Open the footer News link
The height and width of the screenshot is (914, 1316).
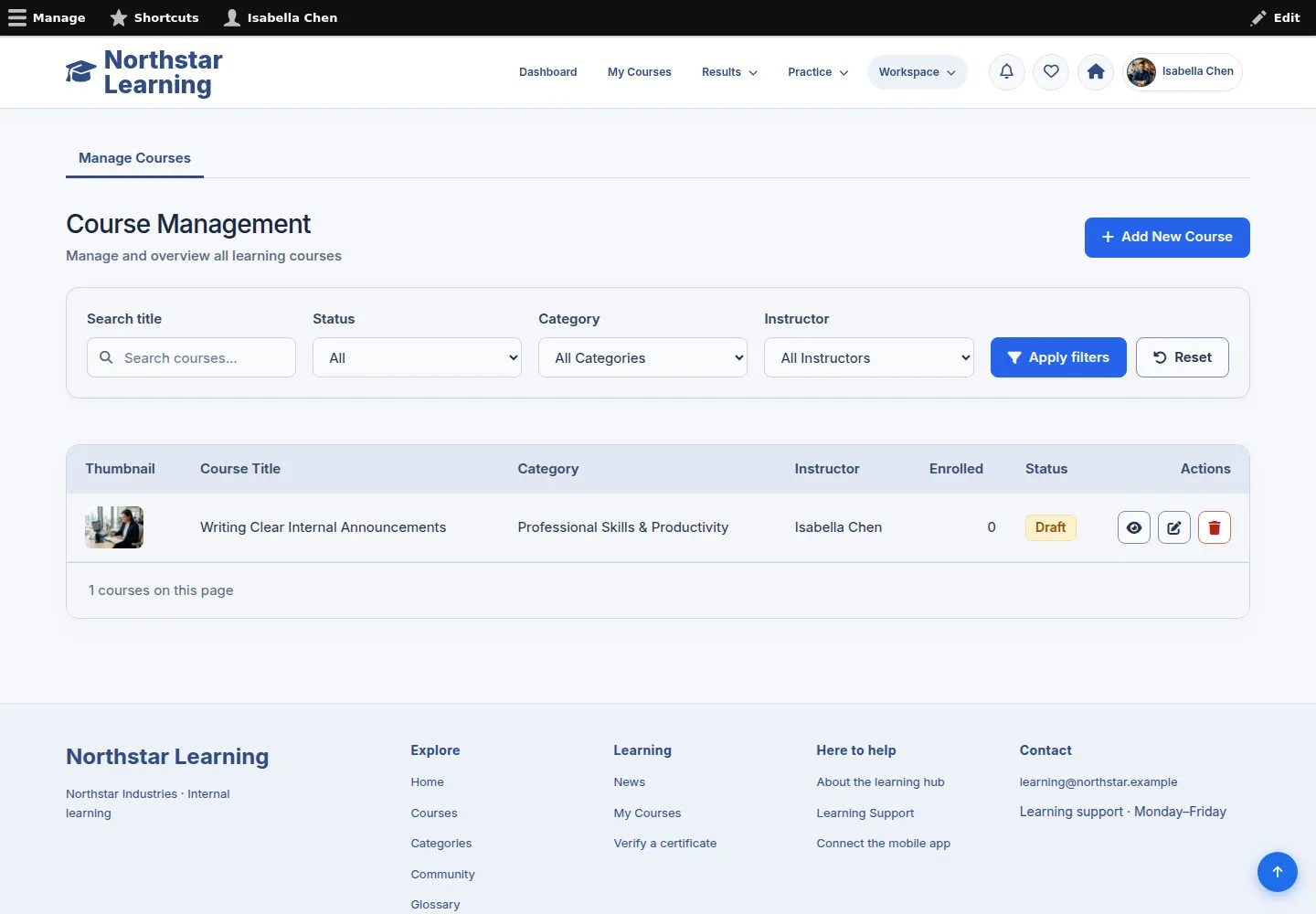630,782
